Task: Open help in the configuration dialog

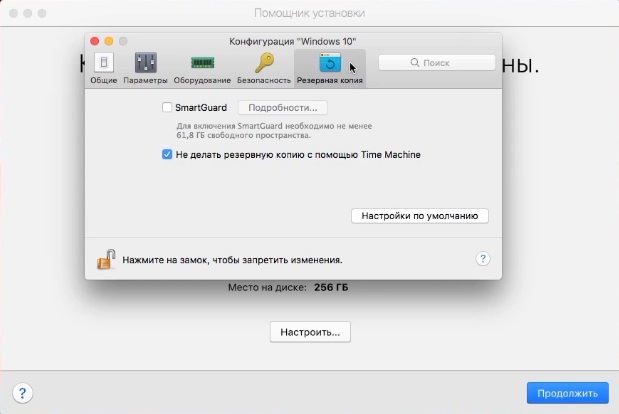Action: 482,259
